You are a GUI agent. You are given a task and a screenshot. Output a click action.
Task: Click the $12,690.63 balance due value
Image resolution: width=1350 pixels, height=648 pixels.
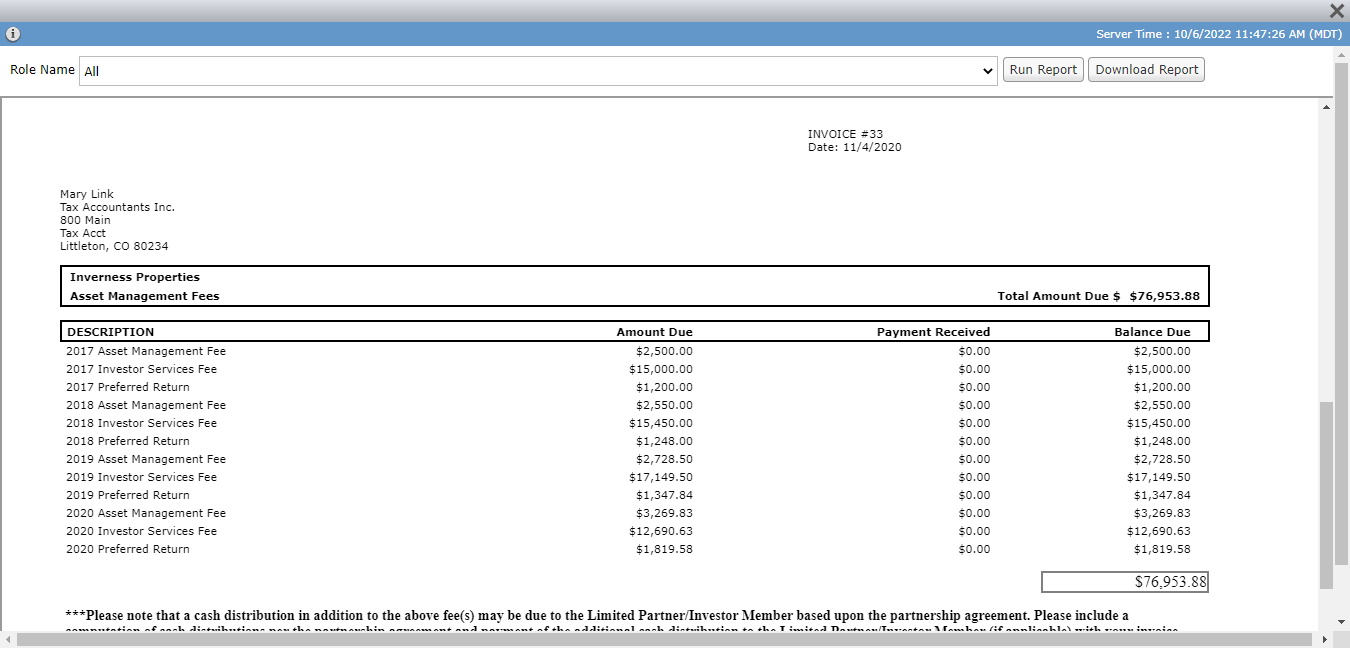click(x=1159, y=531)
